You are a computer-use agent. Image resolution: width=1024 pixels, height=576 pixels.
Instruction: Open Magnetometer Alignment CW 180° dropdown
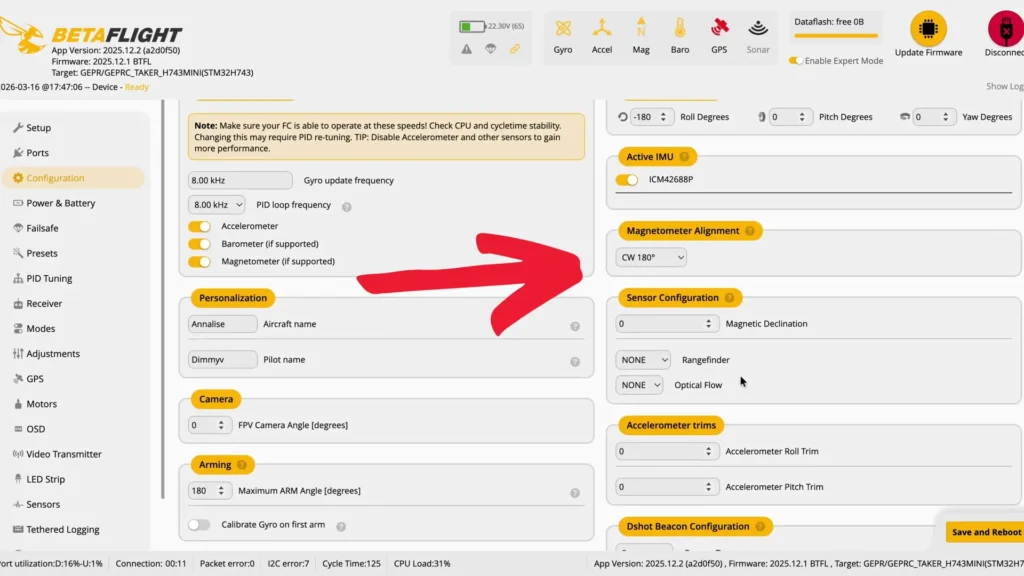point(651,257)
